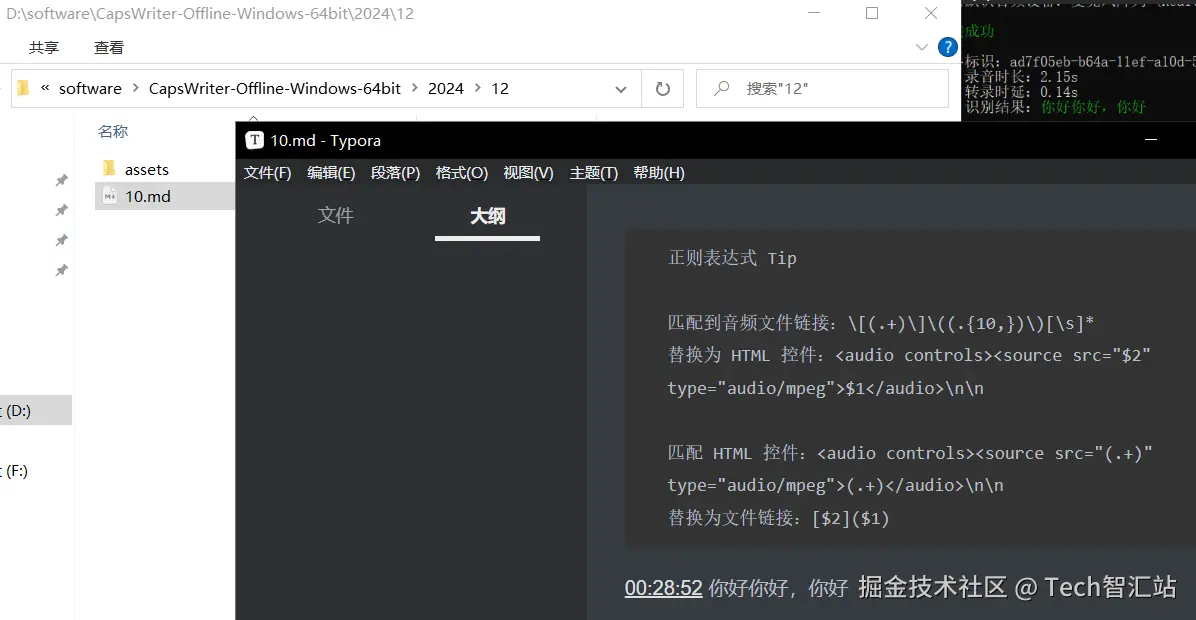Unpin the first Quick Access item
This screenshot has height=620, width=1196.
(x=61, y=180)
